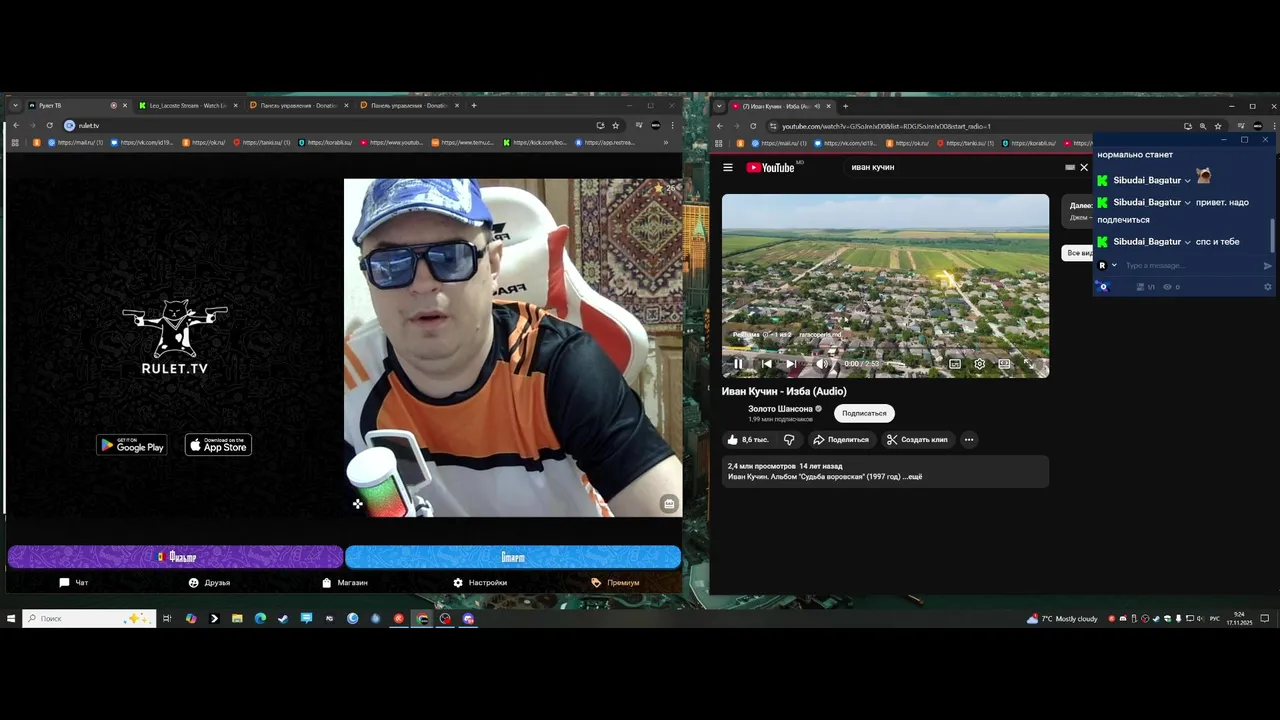Click the purple Фильтр button on Rulet.tv
Viewport: 1280px width, 720px height.
175,557
